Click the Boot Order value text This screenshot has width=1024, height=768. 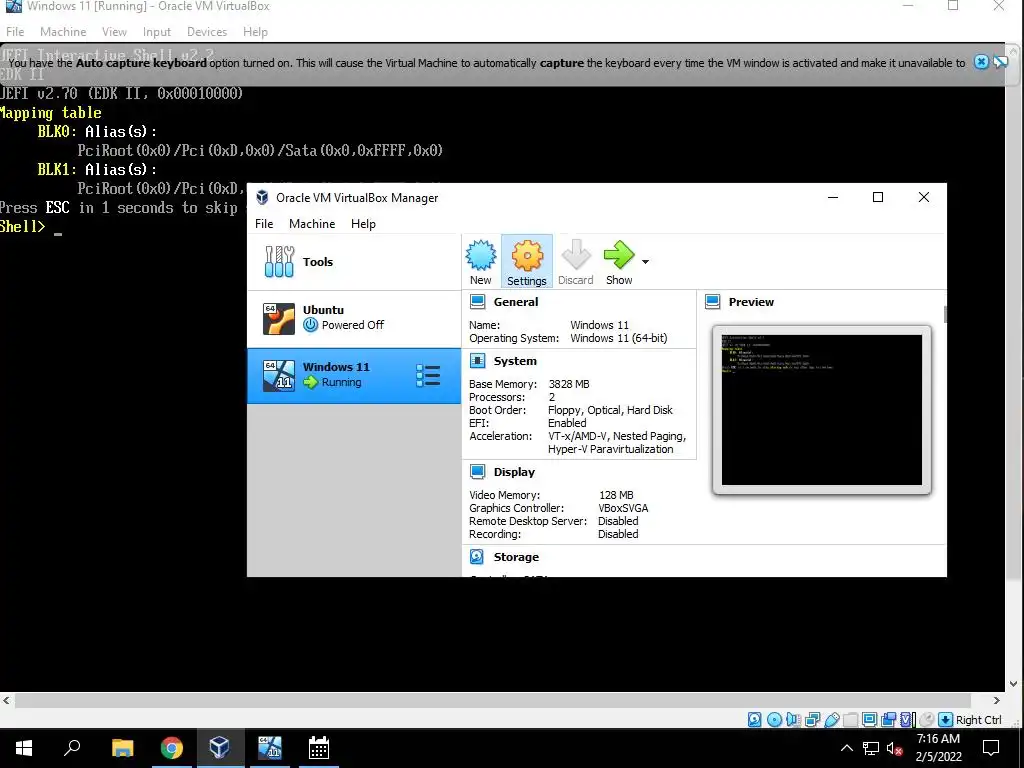[610, 410]
